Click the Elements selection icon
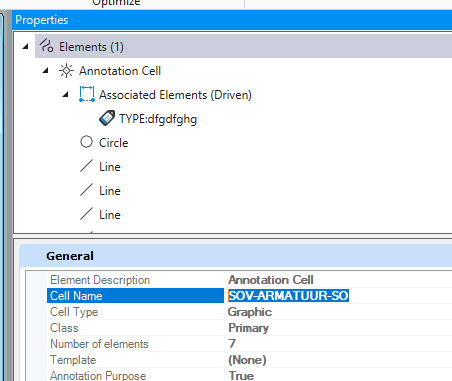Screen dimensions: 452x381 click(x=46, y=46)
